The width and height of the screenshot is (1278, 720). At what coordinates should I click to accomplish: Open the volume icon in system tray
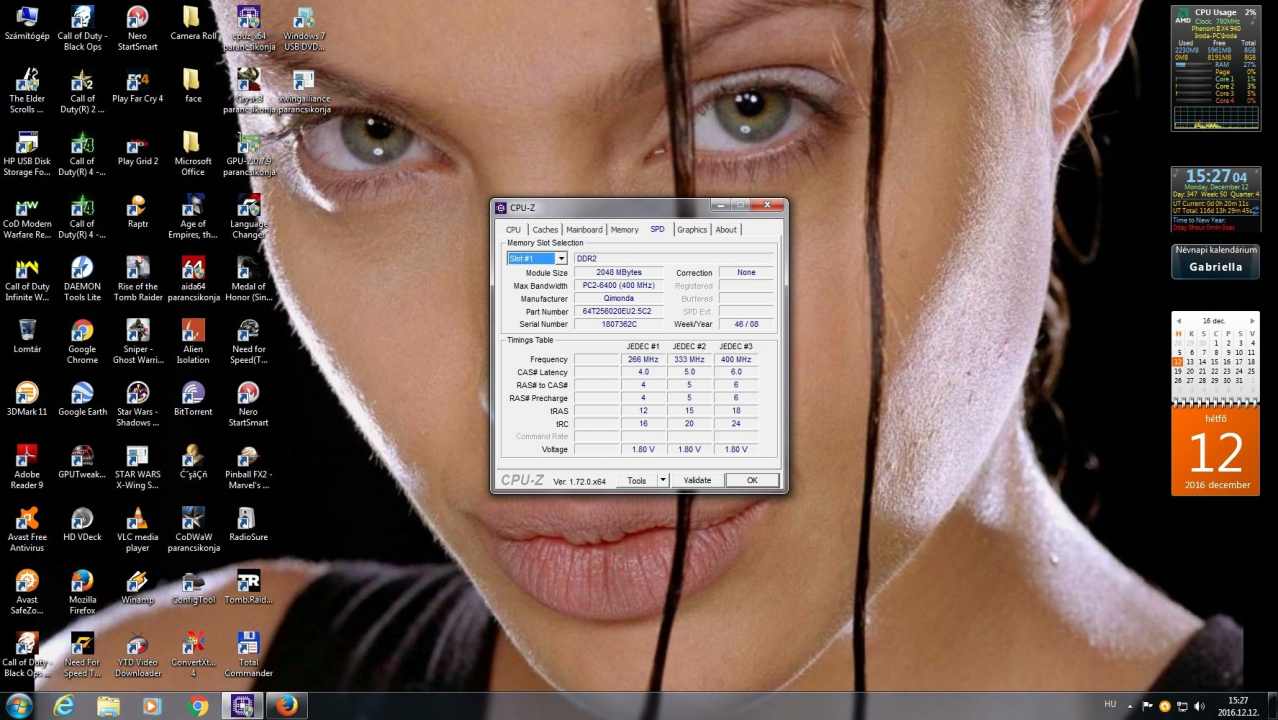click(x=1200, y=706)
